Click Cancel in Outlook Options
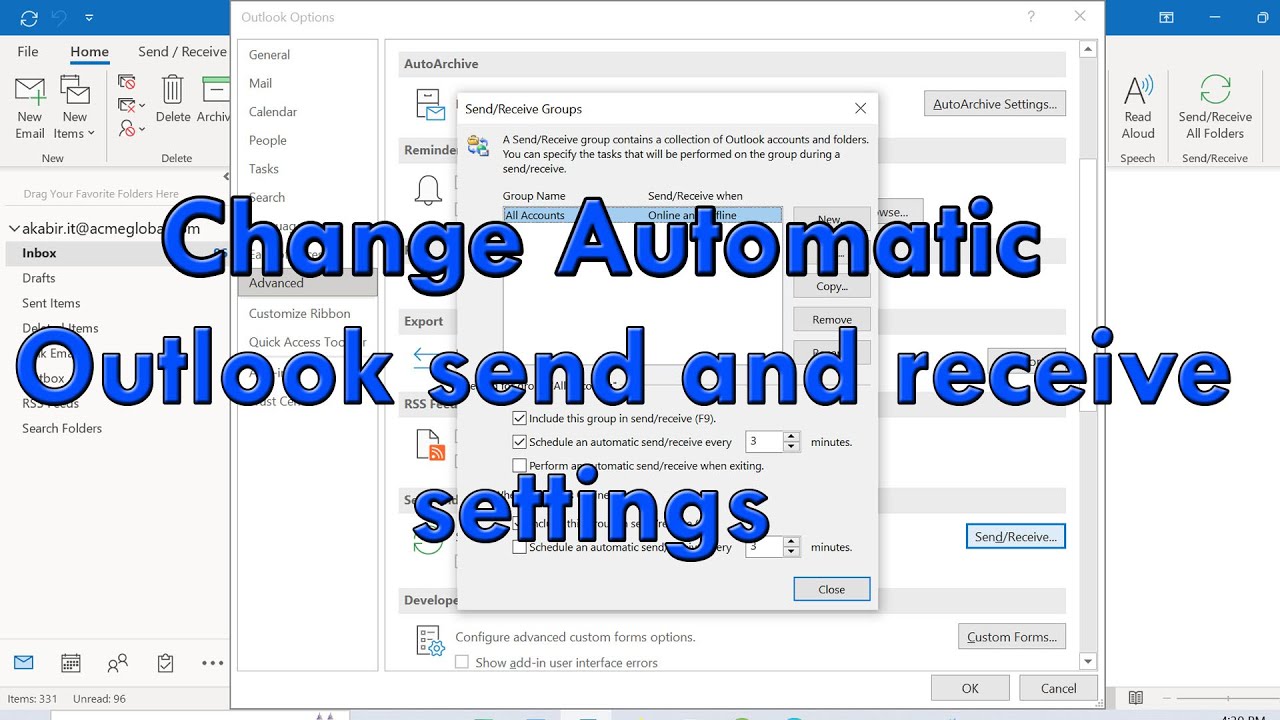This screenshot has height=720, width=1280. [1058, 688]
